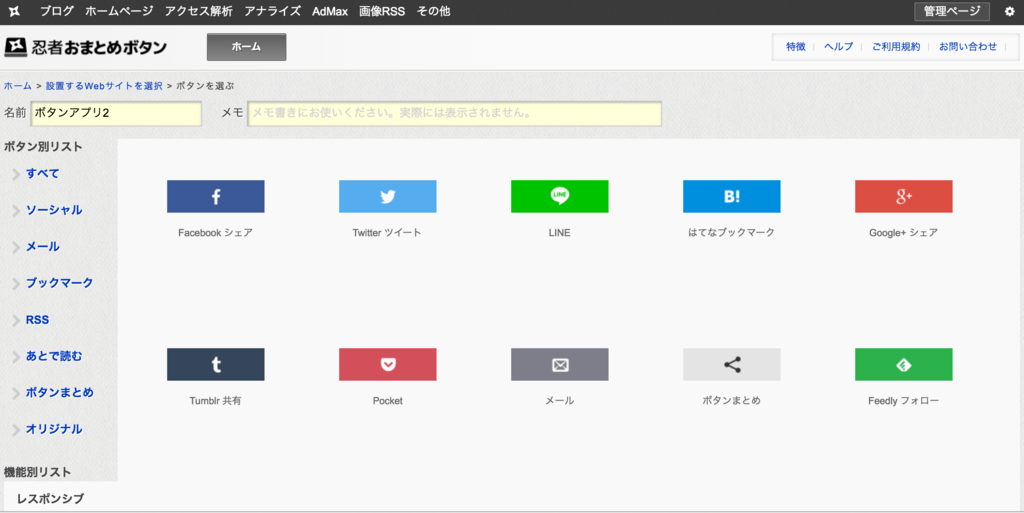
Task: Open the ホームページ menu item
Action: [119, 11]
